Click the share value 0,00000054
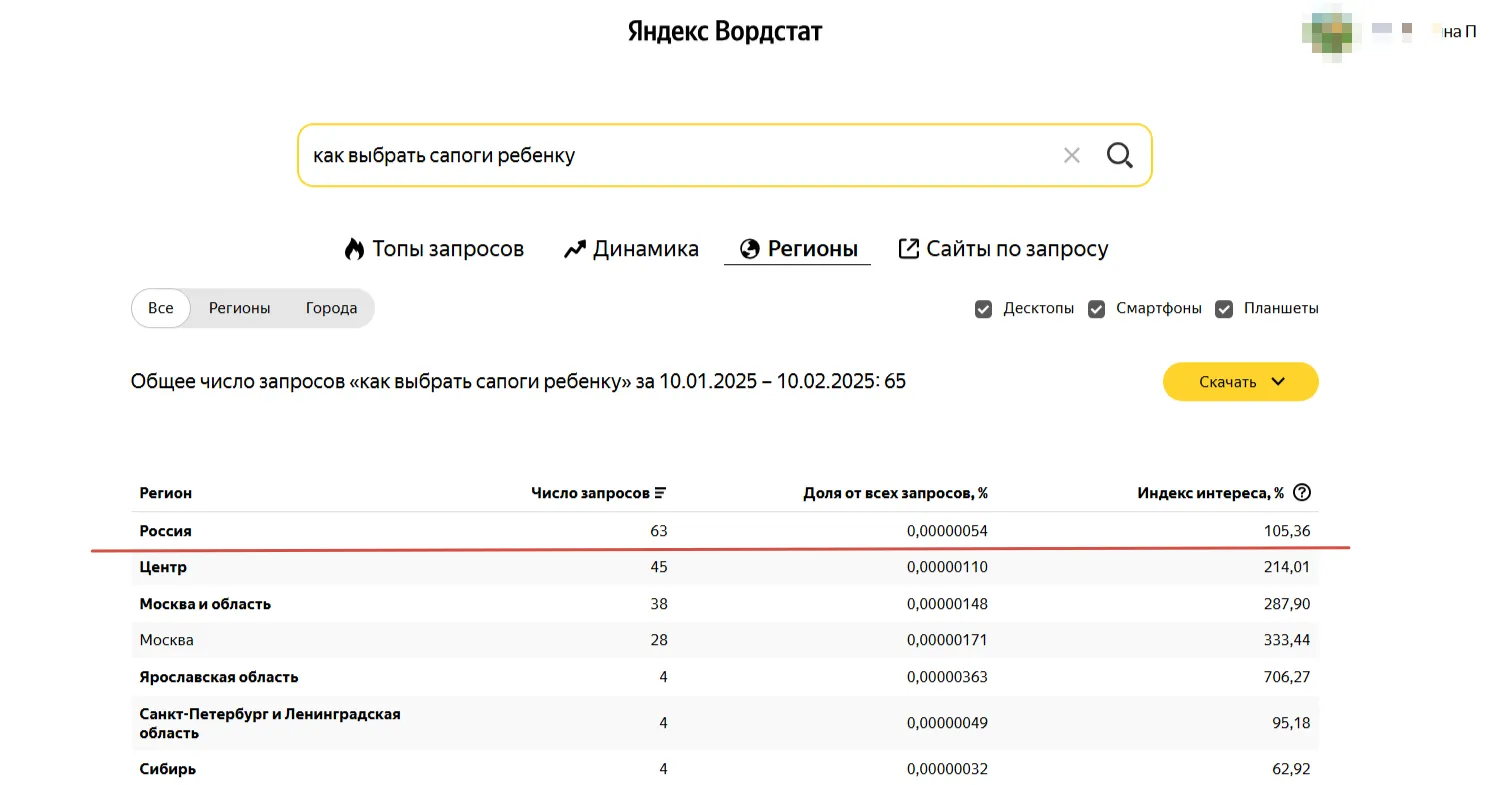 (x=947, y=531)
